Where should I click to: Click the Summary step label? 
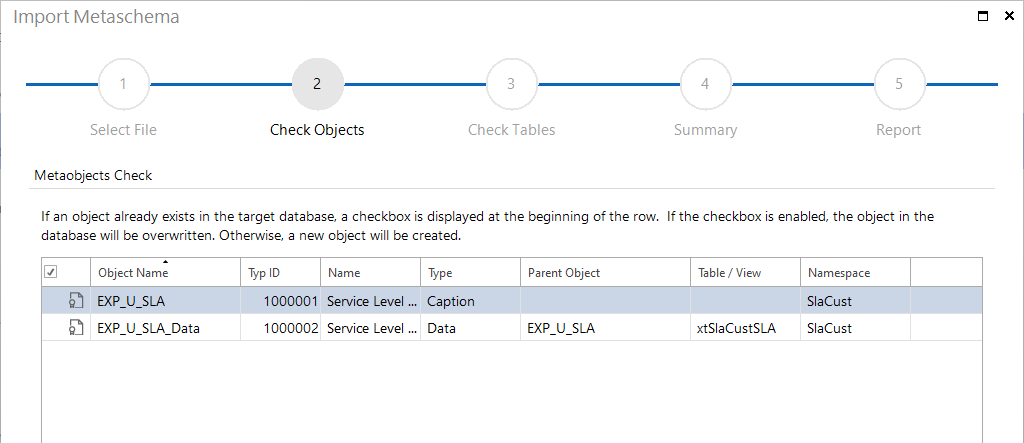click(x=705, y=130)
